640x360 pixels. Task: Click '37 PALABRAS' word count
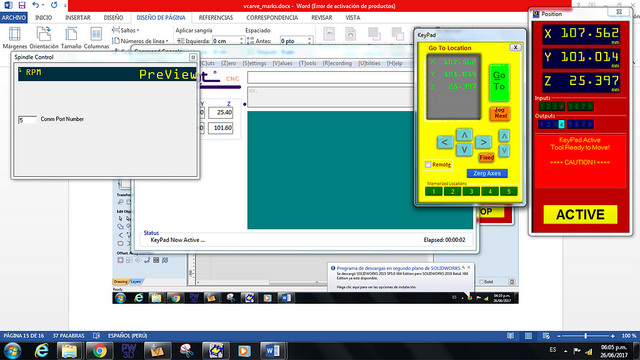click(x=69, y=336)
